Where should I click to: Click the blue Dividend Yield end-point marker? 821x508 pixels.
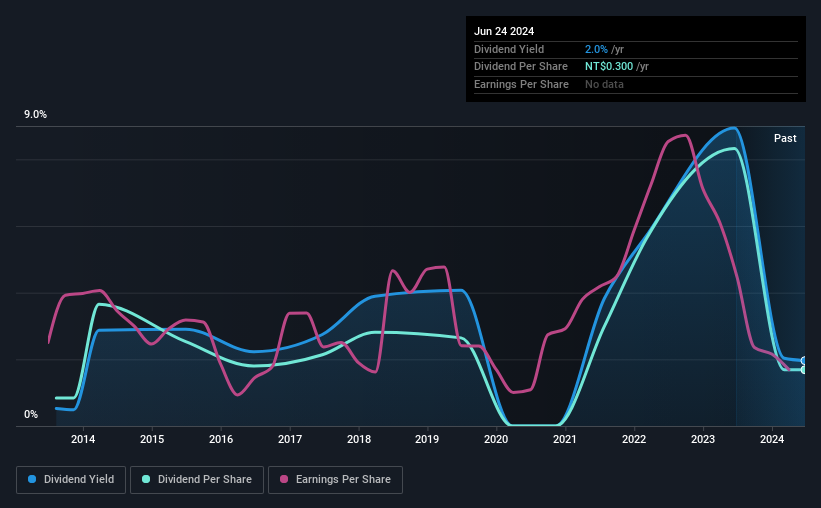coord(804,360)
